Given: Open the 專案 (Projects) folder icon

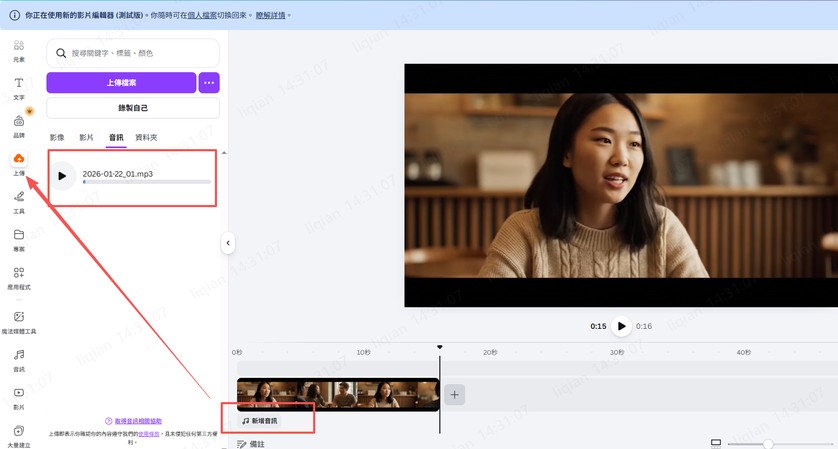Looking at the screenshot, I should tap(19, 234).
